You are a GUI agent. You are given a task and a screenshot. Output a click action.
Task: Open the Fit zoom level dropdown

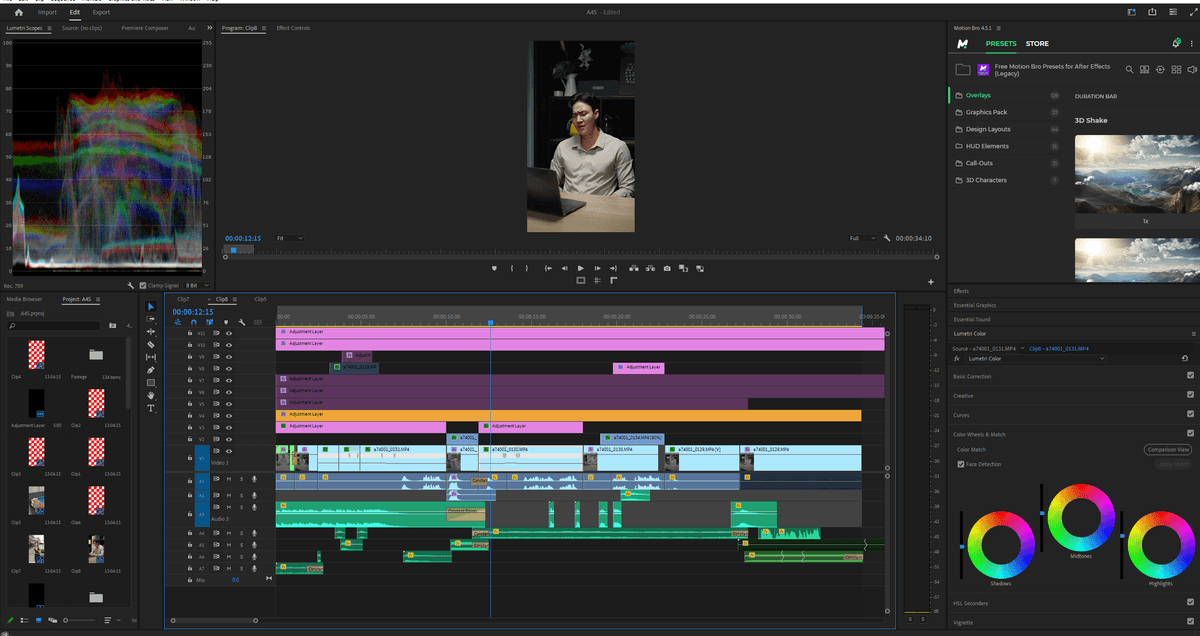point(289,238)
